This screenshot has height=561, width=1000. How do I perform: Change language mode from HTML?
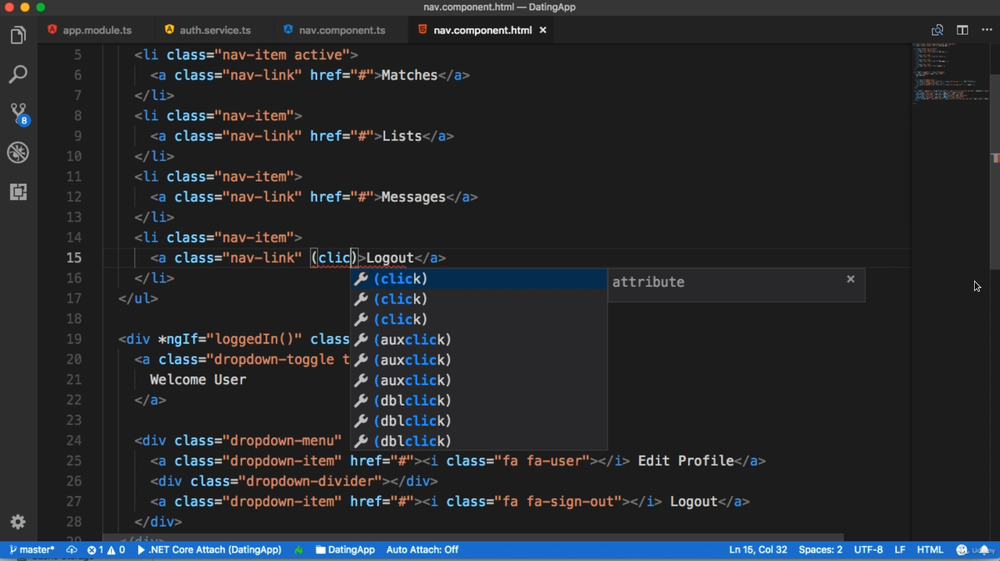[930, 550]
